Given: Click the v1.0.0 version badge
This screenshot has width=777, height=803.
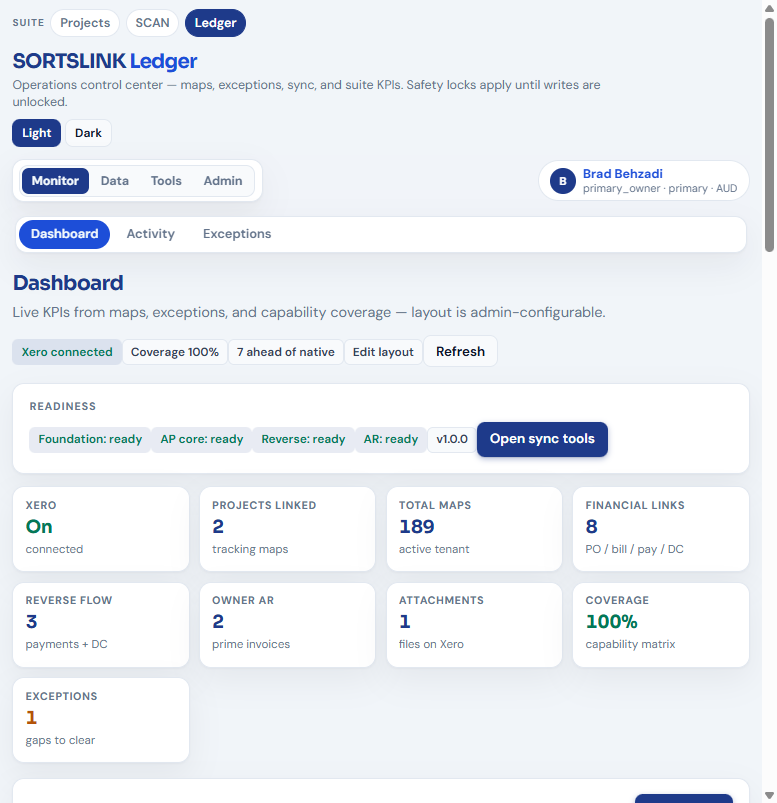Looking at the screenshot, I should tap(452, 439).
